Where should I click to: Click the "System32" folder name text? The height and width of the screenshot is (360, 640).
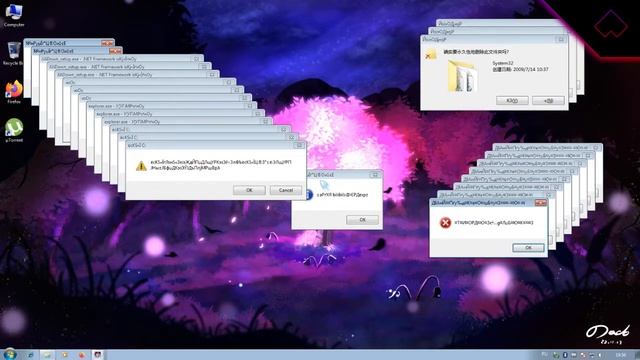[x=502, y=63]
